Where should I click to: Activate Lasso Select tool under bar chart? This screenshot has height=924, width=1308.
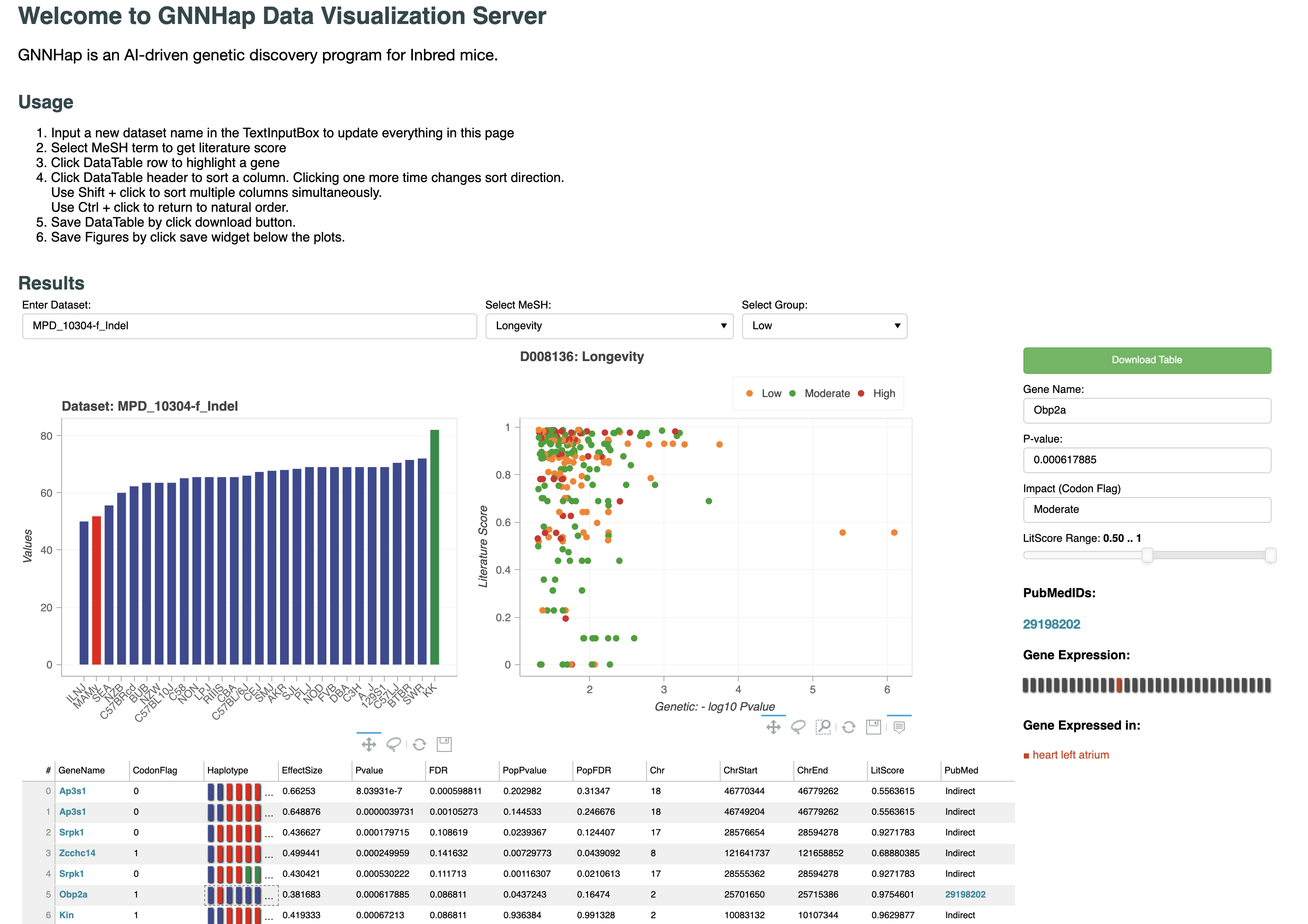coord(394,744)
